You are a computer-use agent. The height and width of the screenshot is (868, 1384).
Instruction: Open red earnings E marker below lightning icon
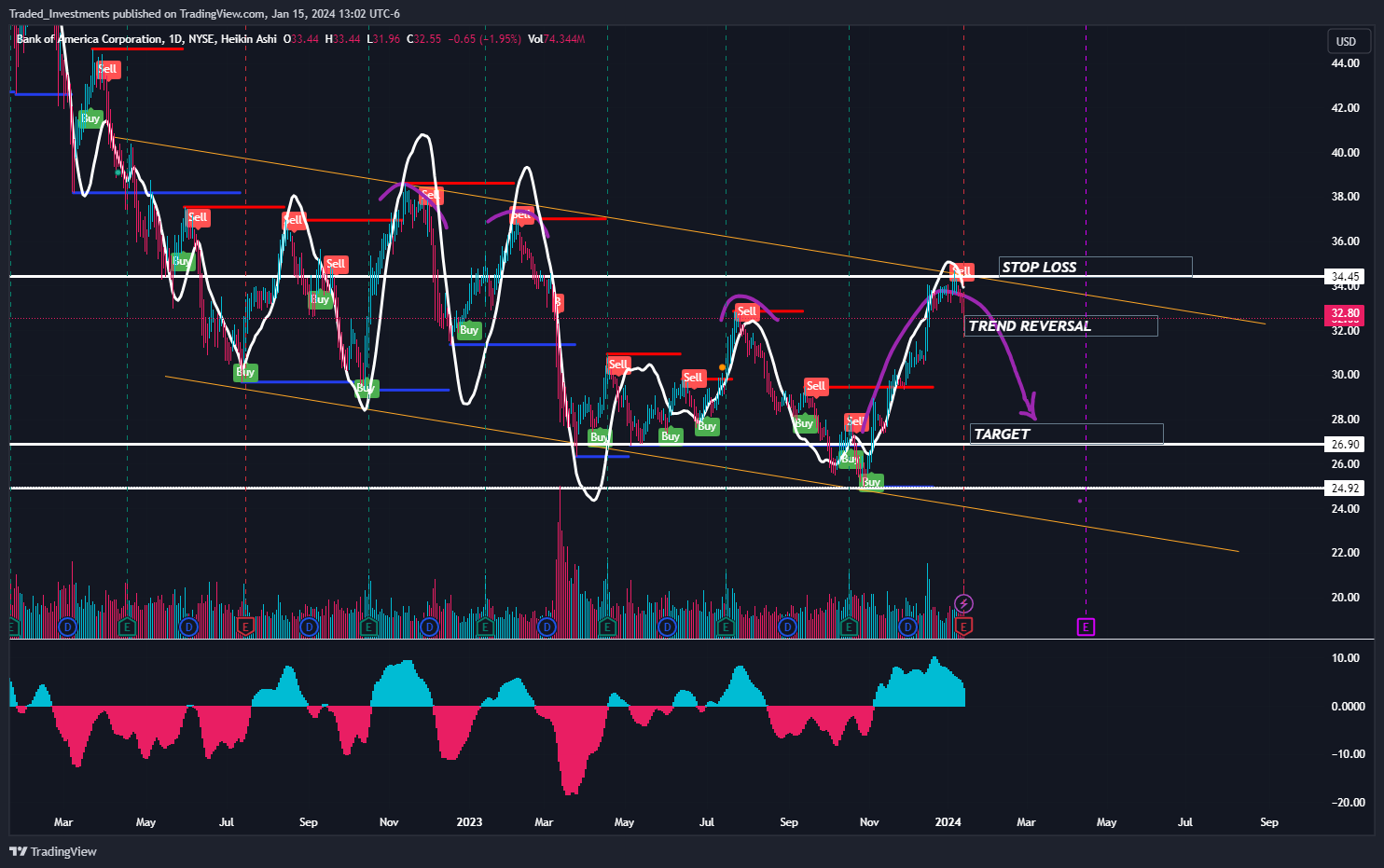pyautogui.click(x=964, y=627)
